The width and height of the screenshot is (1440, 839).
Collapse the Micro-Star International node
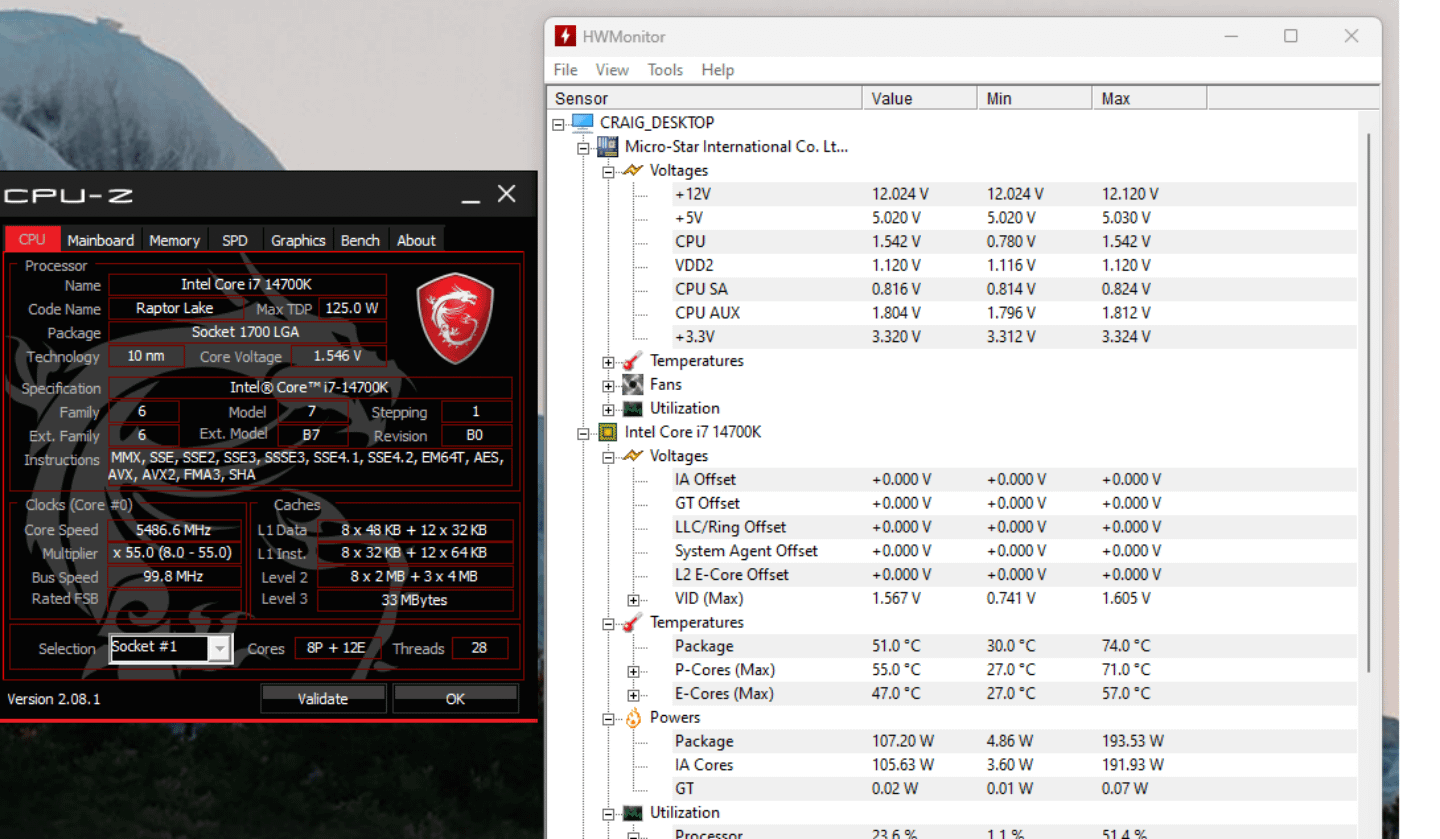pyautogui.click(x=583, y=148)
